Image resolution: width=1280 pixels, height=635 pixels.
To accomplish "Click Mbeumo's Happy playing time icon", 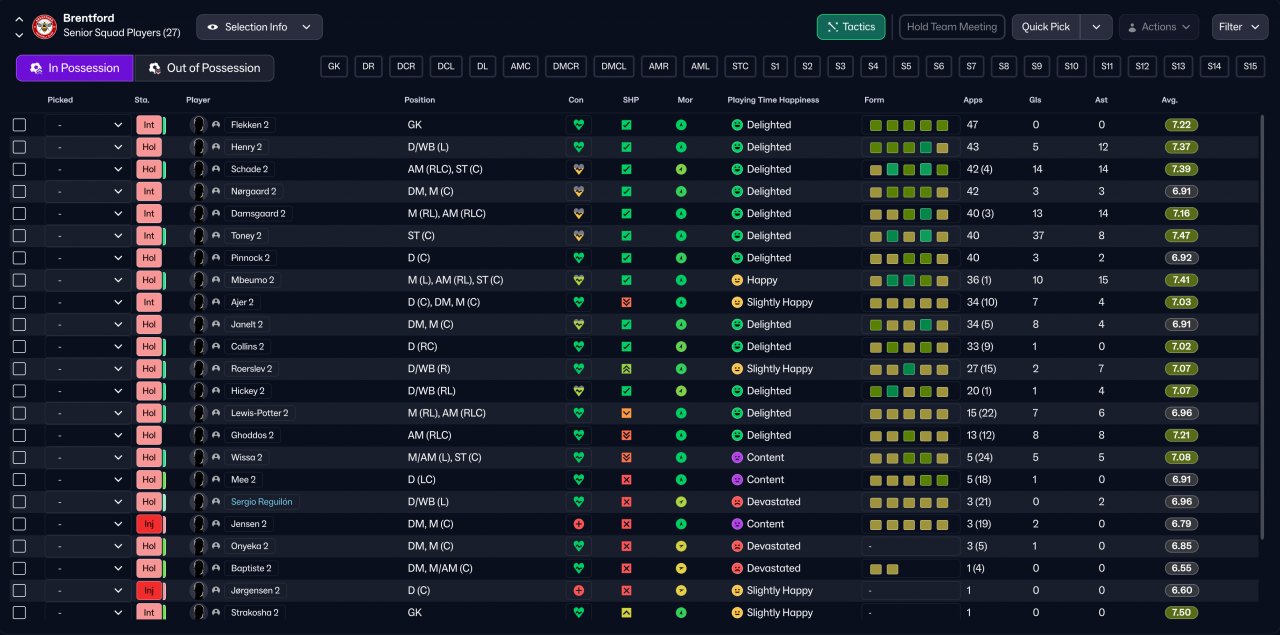I will [x=737, y=280].
